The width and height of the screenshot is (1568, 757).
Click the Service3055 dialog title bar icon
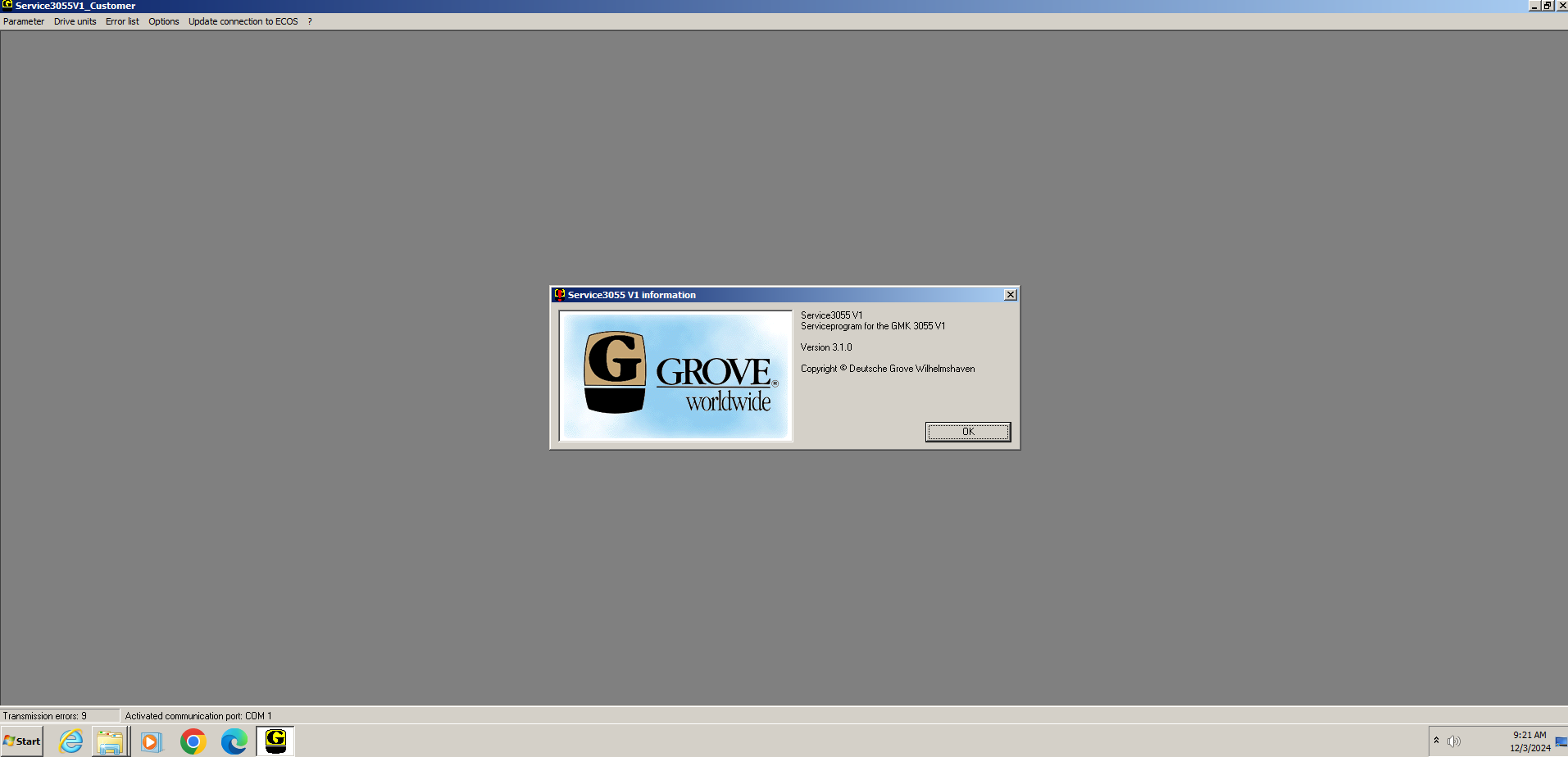[x=559, y=295]
